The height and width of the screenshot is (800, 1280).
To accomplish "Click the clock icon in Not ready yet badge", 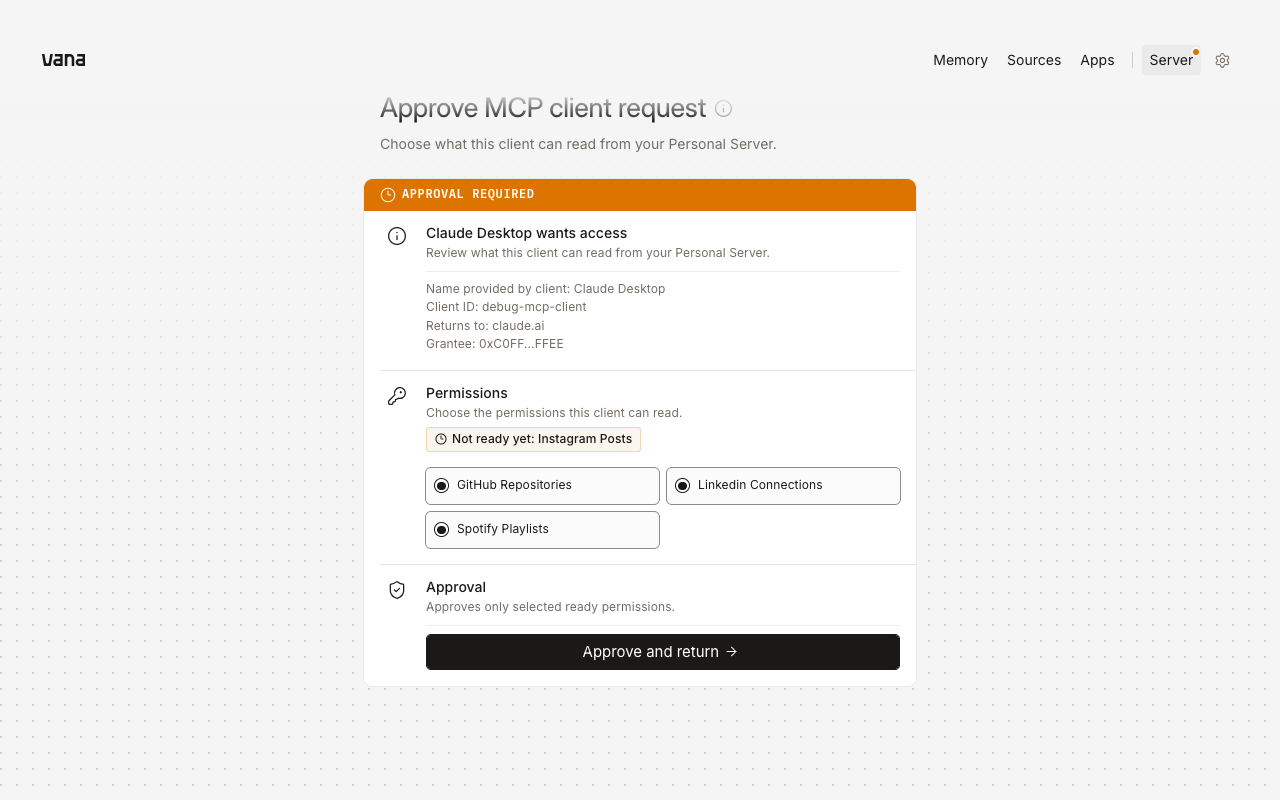I will point(441,439).
